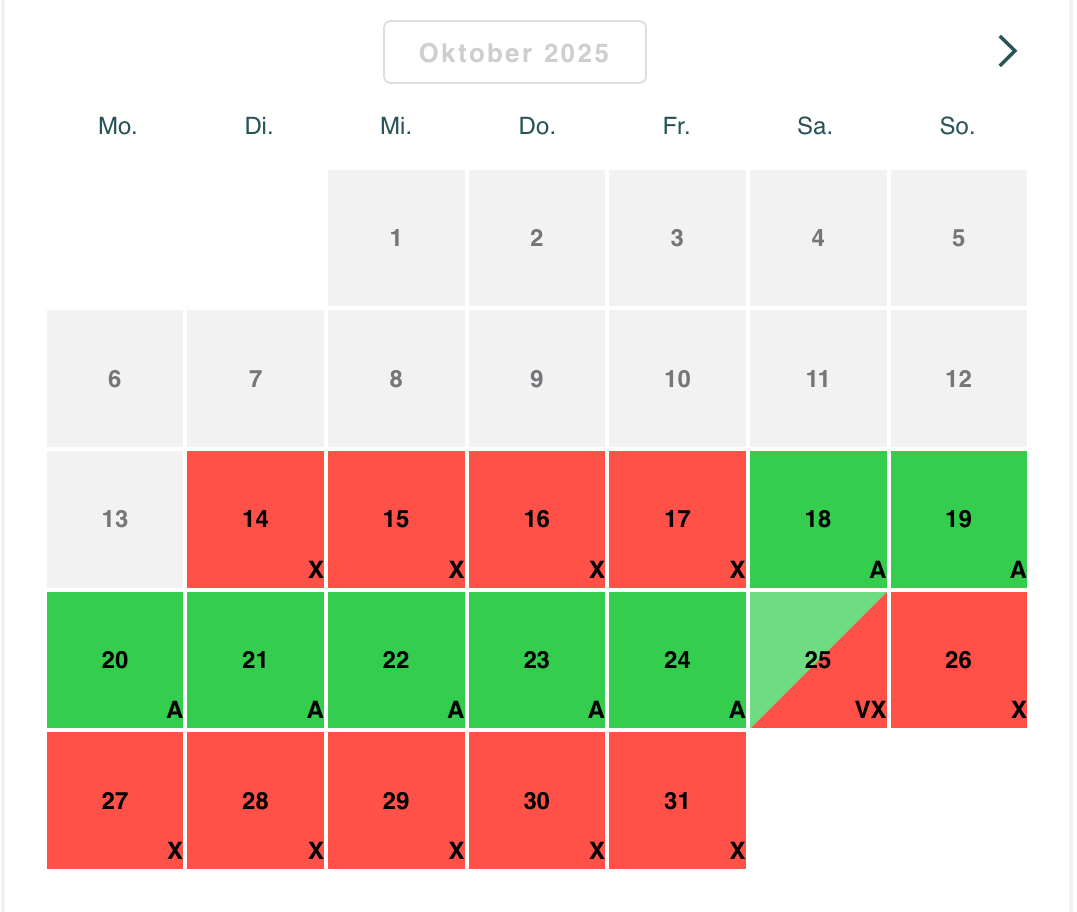
Task: Select half-available date 25 marked VX
Action: coord(818,660)
